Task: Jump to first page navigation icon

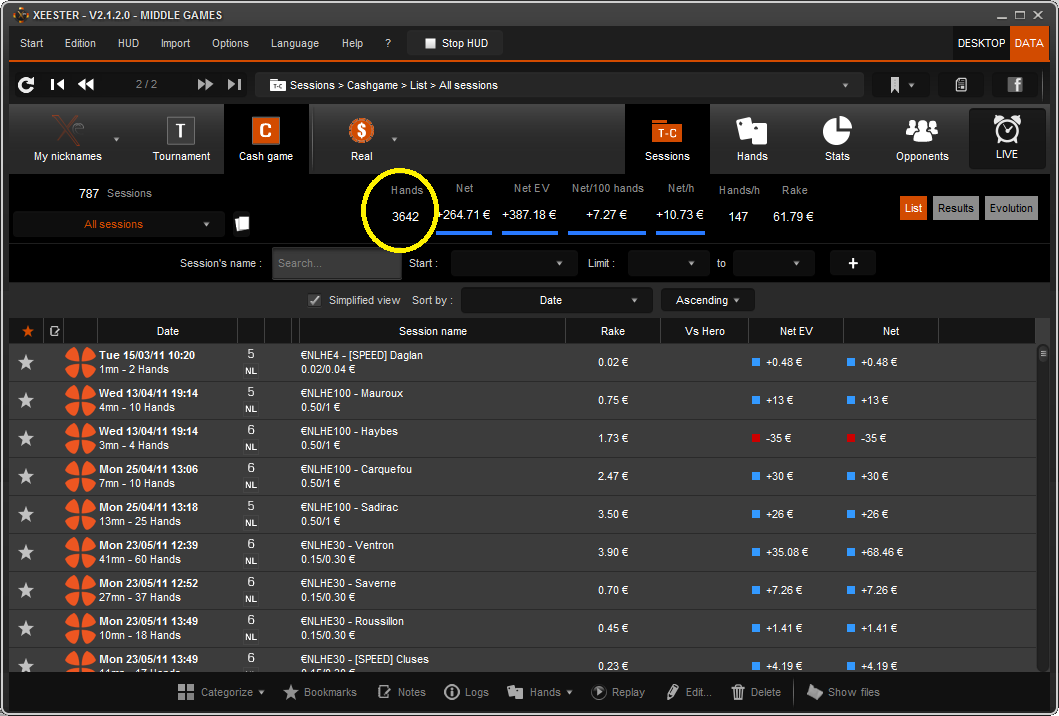Action: [57, 84]
